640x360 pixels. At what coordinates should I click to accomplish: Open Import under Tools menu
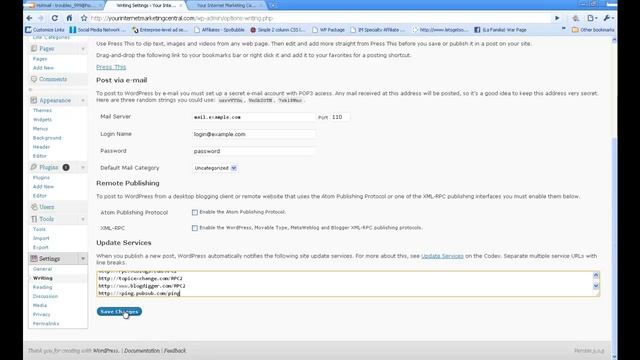(x=41, y=238)
